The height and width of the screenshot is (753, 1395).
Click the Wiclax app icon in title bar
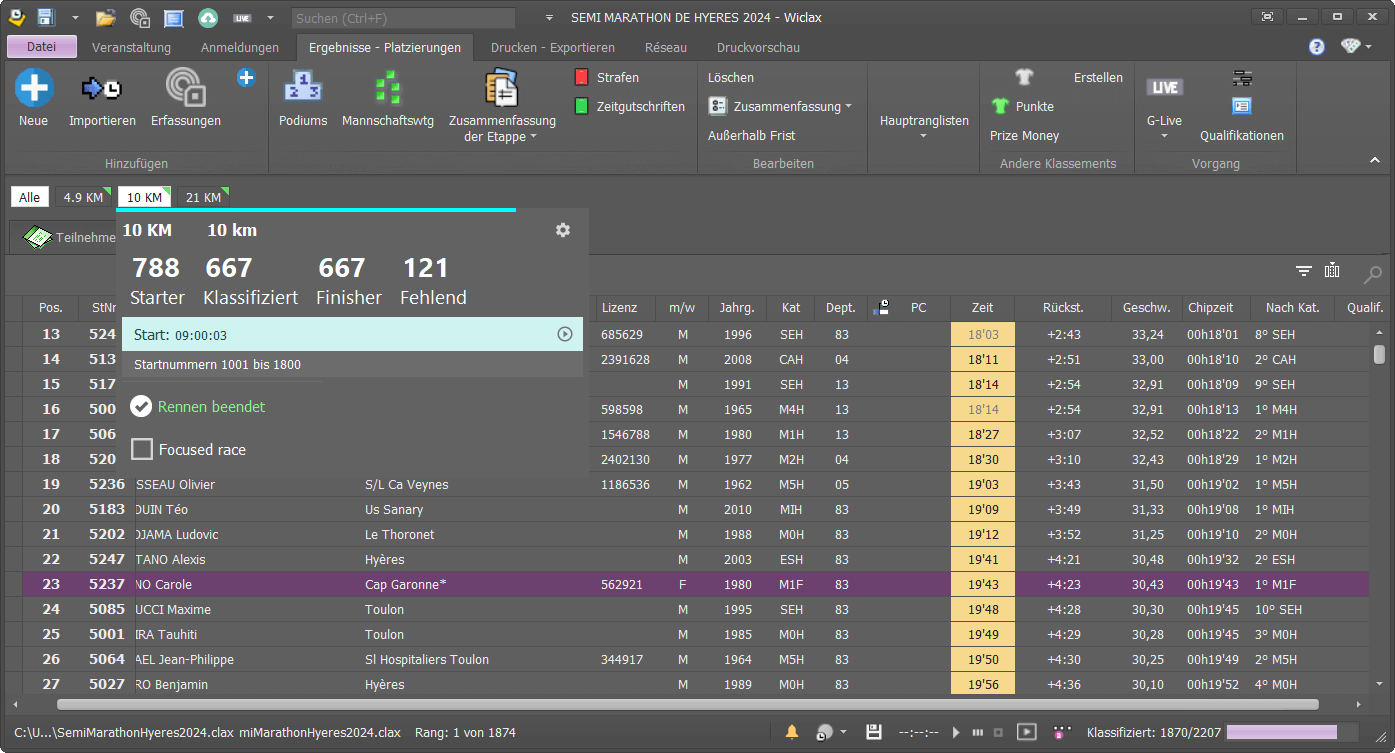(x=17, y=17)
